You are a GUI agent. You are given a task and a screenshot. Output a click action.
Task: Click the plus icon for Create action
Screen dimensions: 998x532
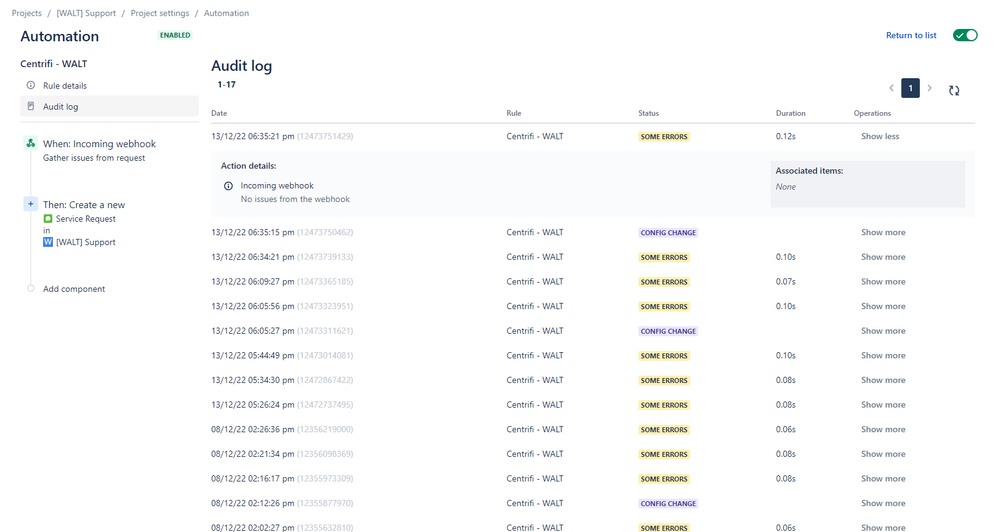tap(31, 204)
